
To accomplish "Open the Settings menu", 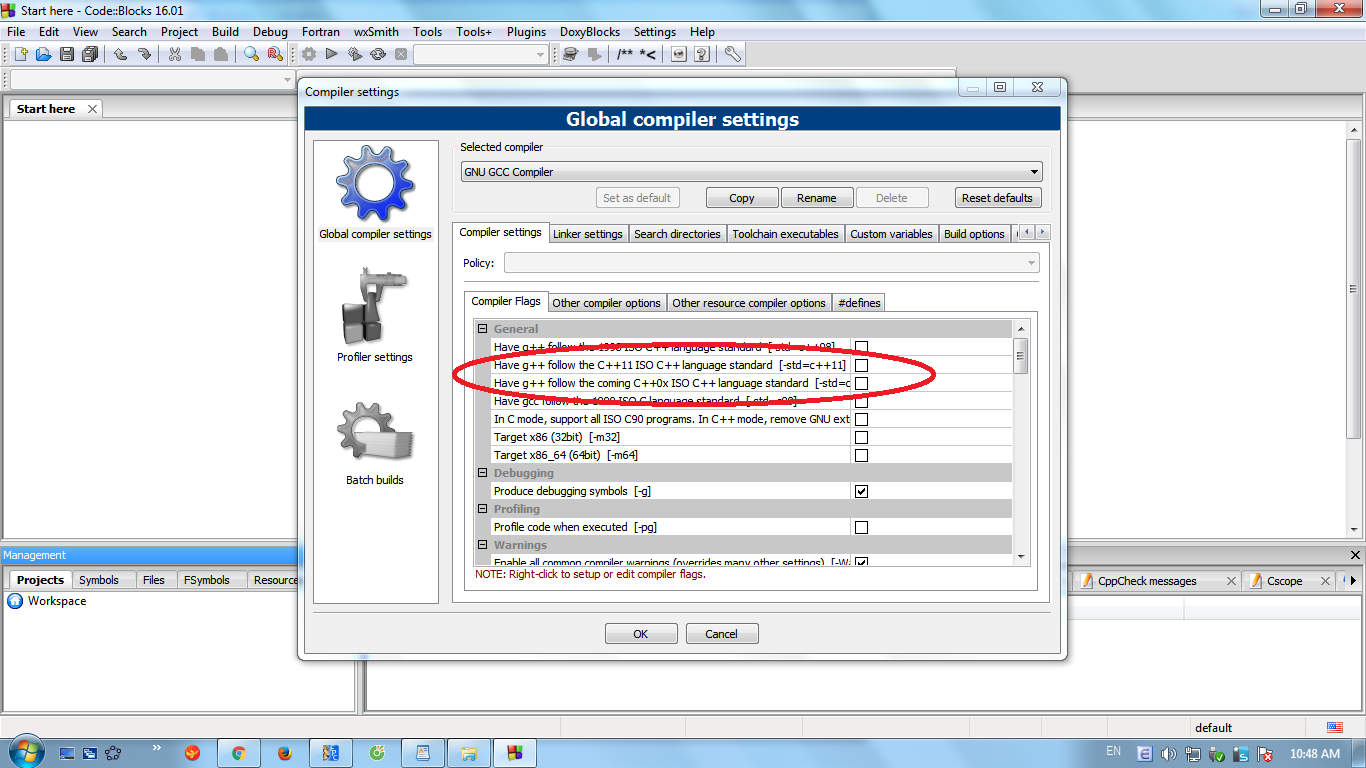I will click(655, 32).
